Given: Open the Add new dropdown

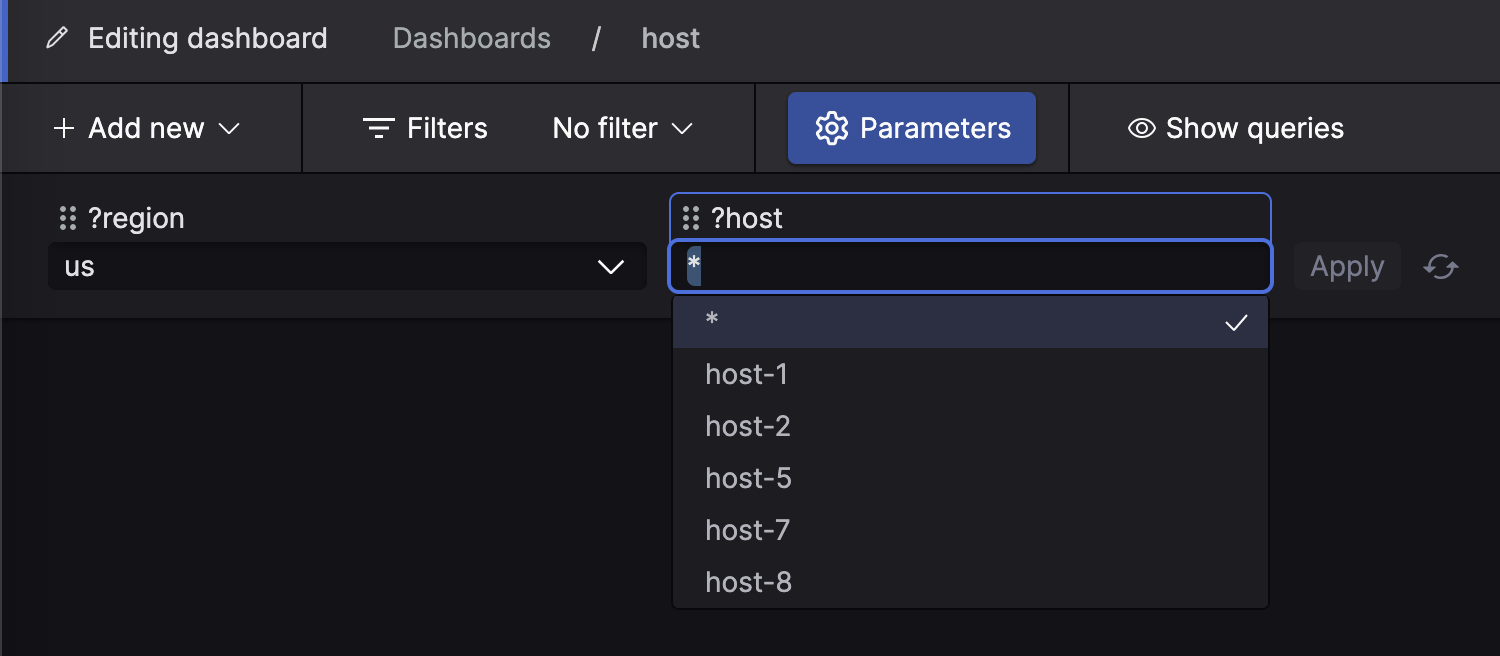Looking at the screenshot, I should tap(146, 128).
